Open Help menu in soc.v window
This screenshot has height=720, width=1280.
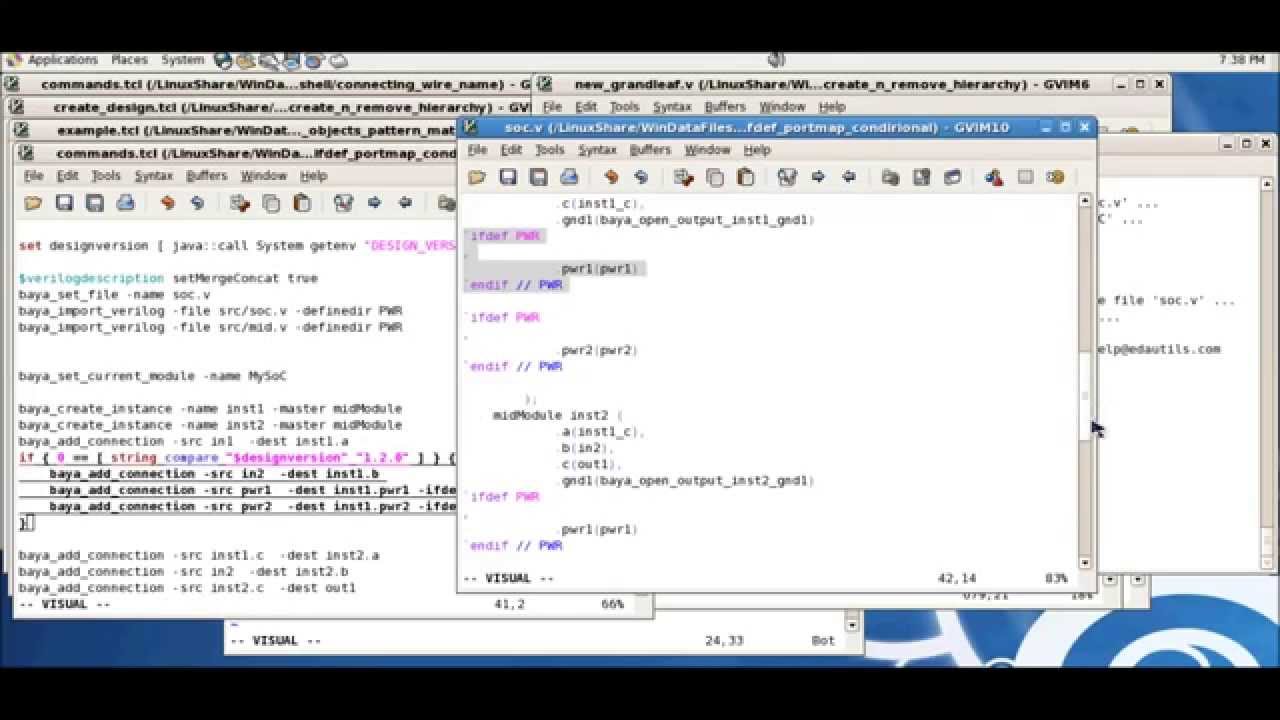pos(757,149)
